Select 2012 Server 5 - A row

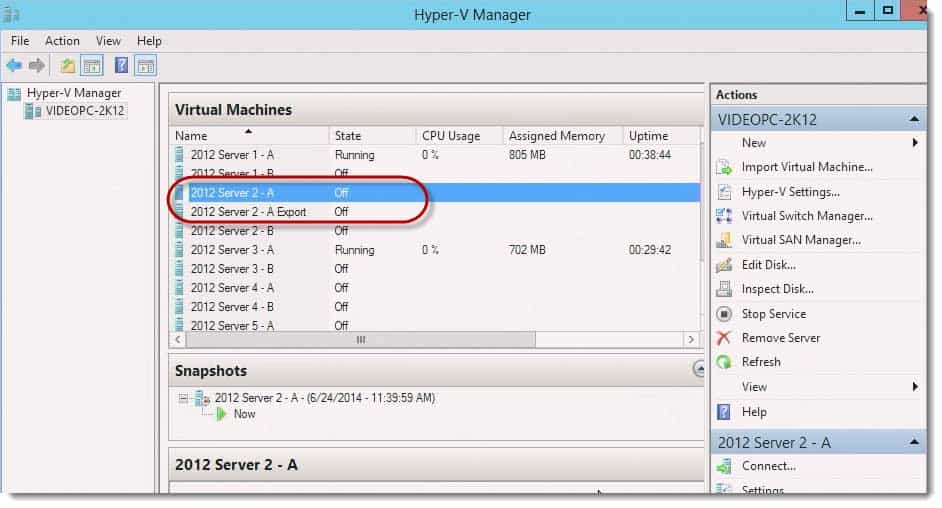coord(436,325)
